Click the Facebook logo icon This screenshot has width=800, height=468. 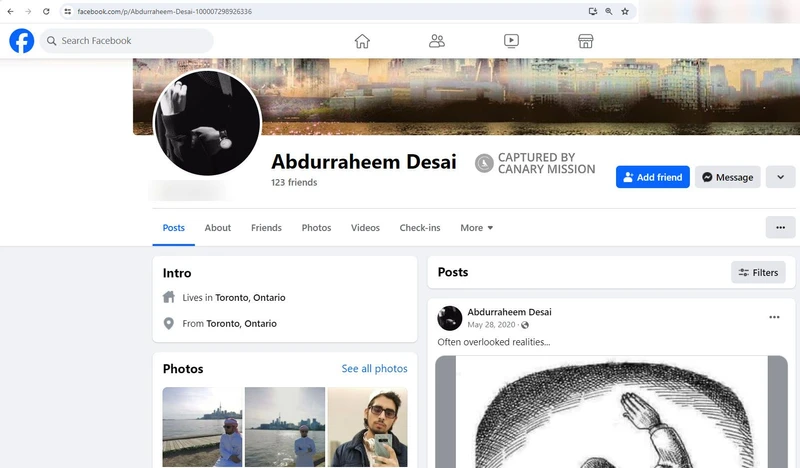(21, 41)
